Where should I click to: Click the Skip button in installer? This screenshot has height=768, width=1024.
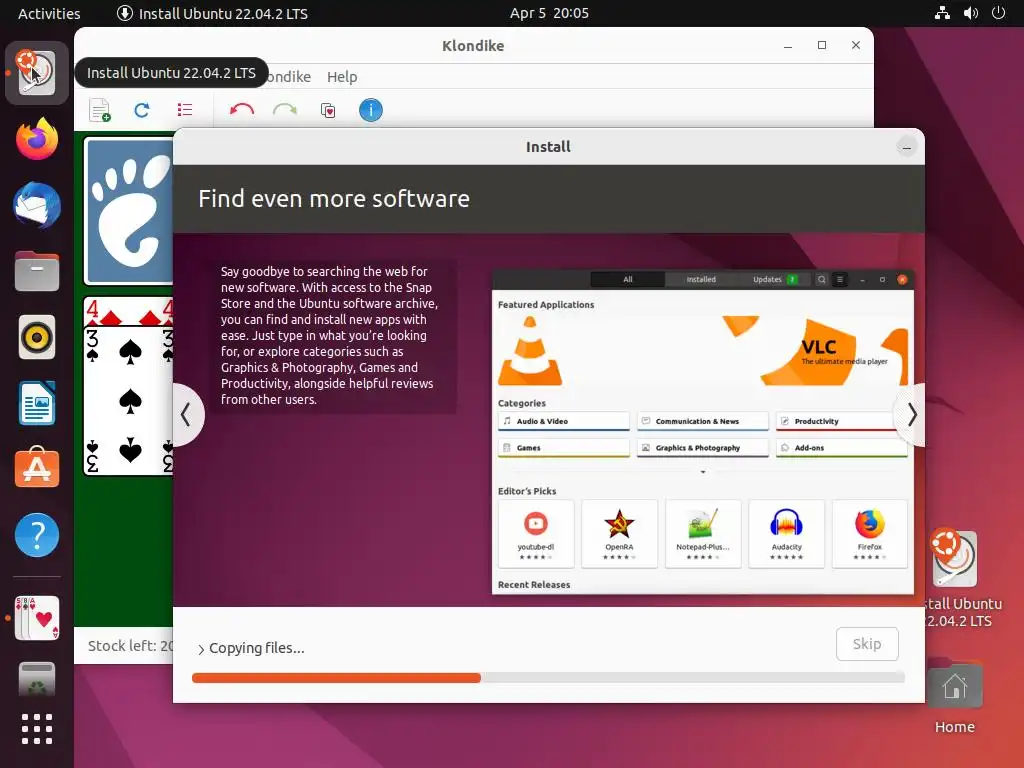click(867, 644)
